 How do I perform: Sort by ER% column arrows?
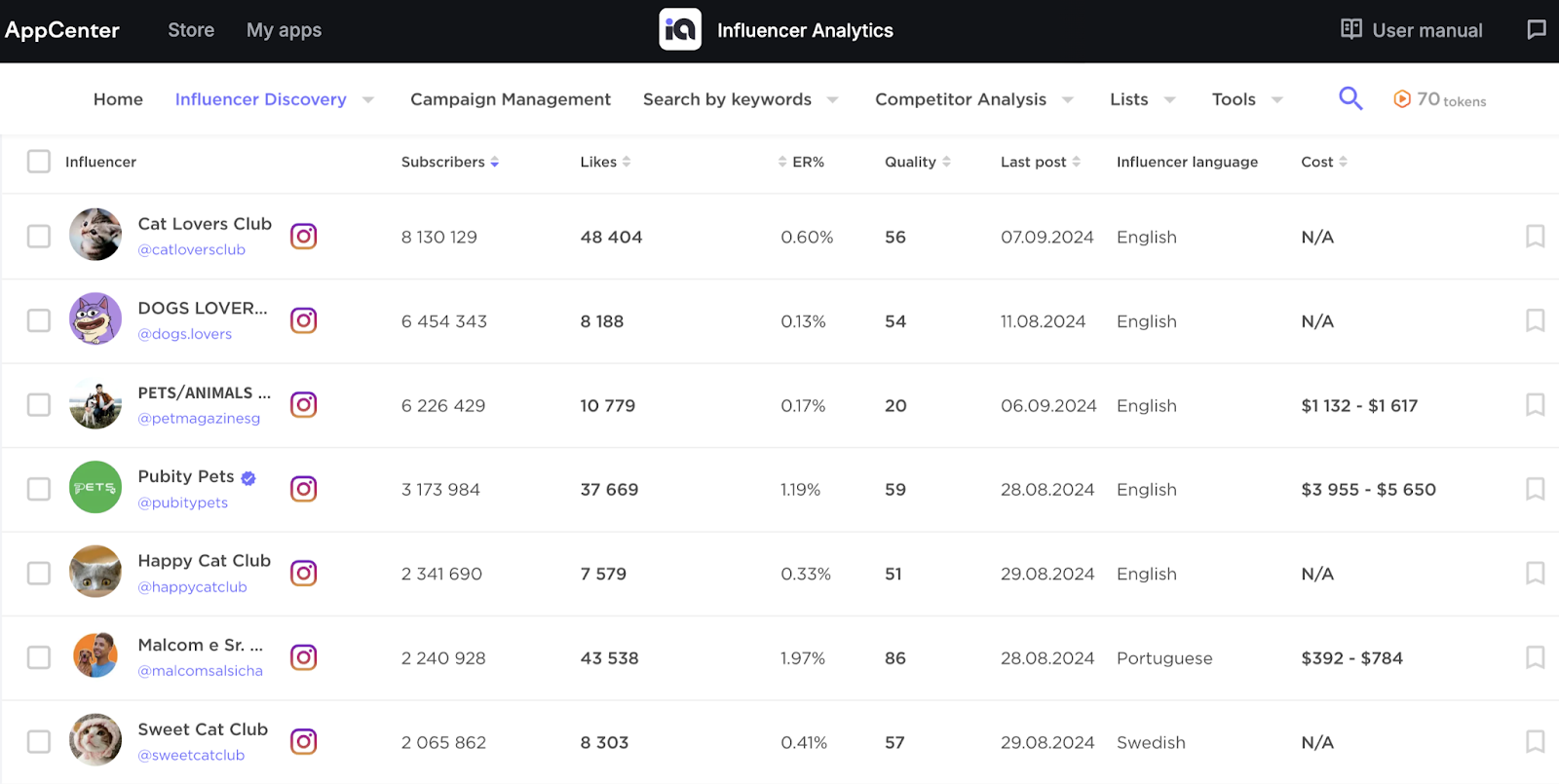point(782,162)
